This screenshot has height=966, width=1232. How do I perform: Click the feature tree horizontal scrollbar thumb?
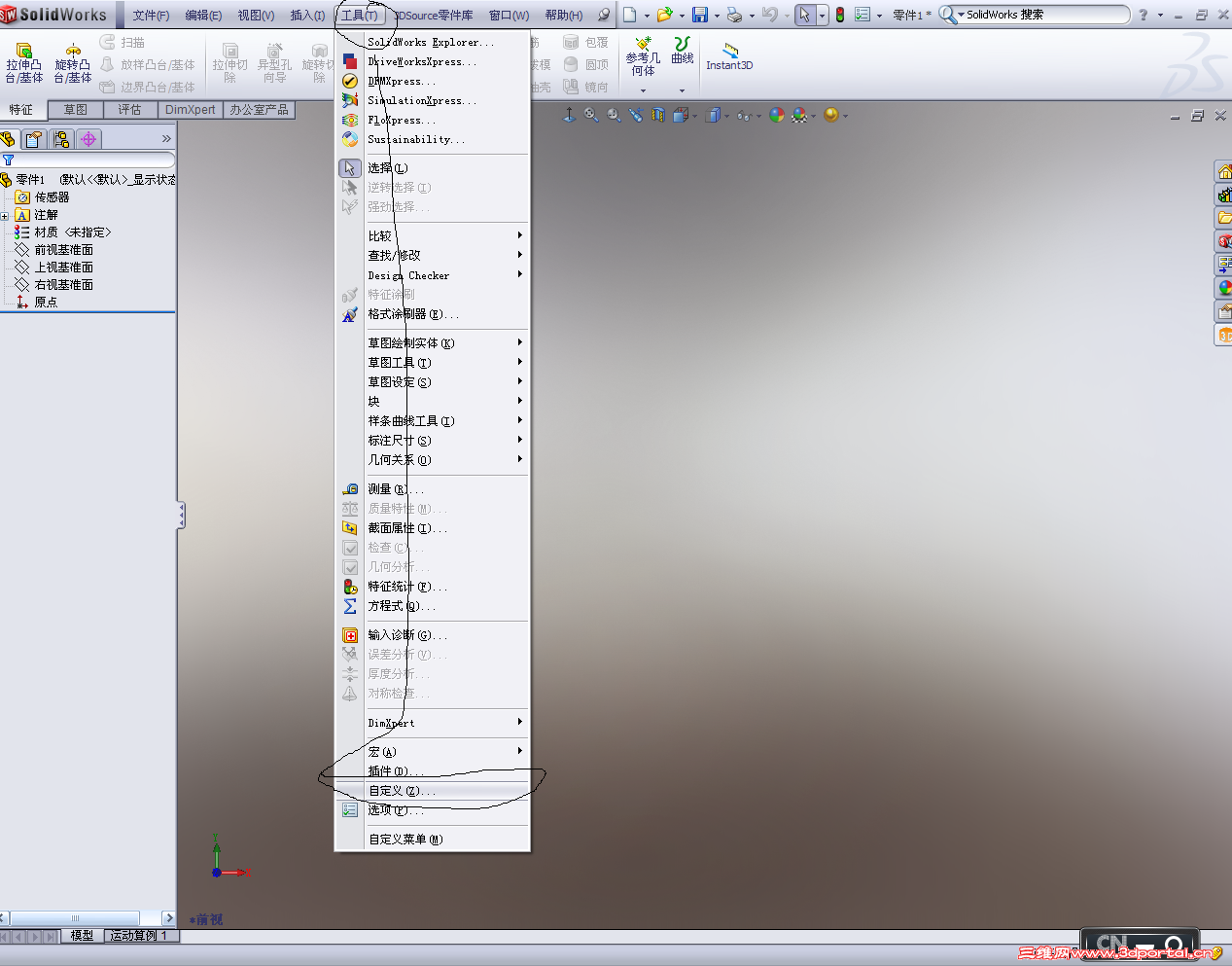(75, 918)
